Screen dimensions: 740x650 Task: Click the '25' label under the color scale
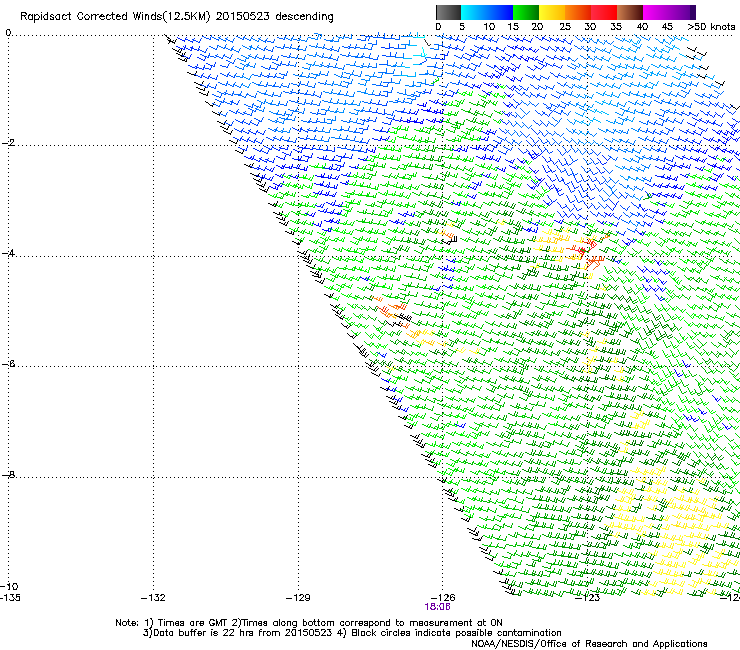coord(565,27)
